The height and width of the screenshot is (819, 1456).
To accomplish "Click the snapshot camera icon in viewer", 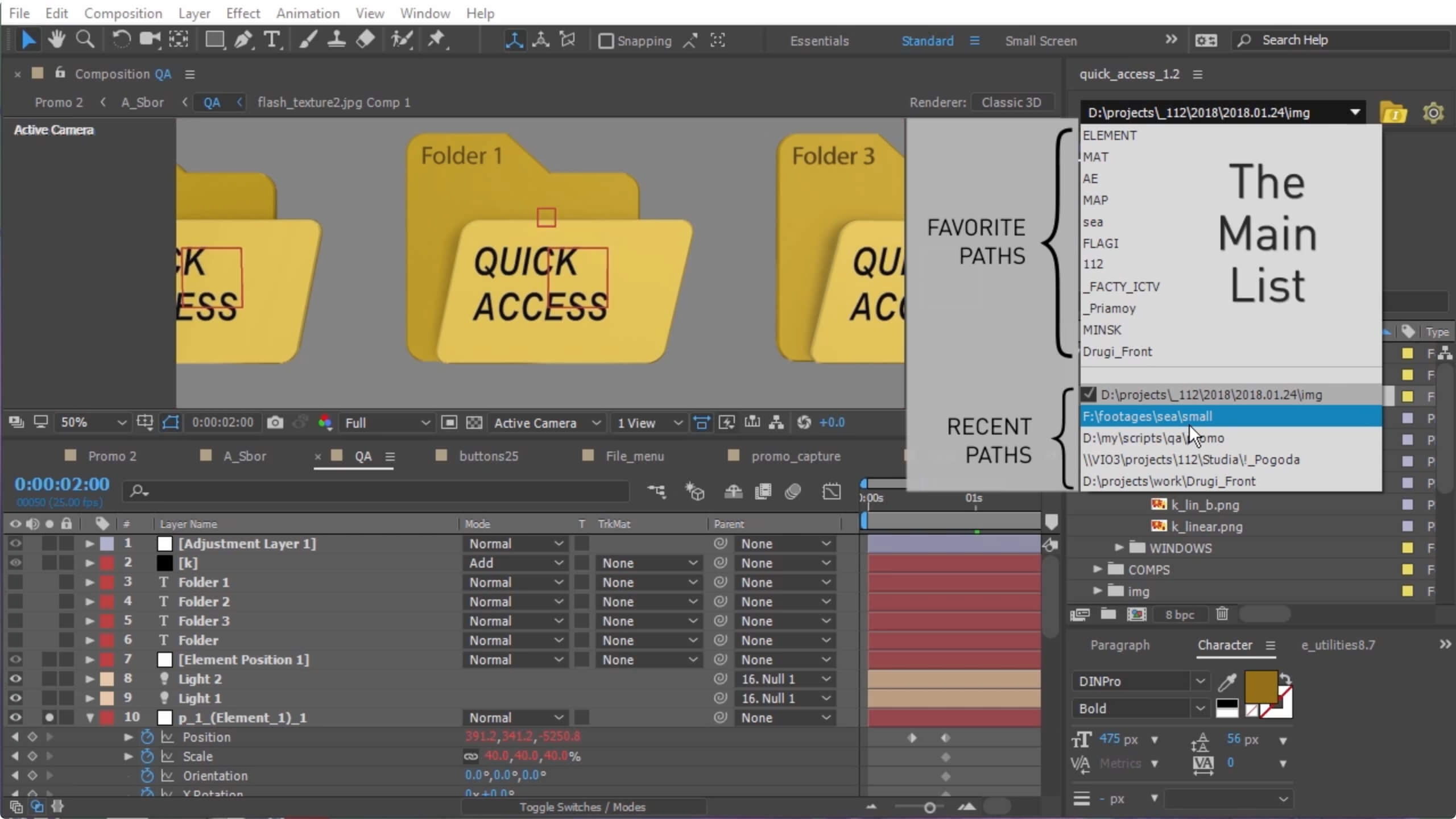I will [275, 423].
